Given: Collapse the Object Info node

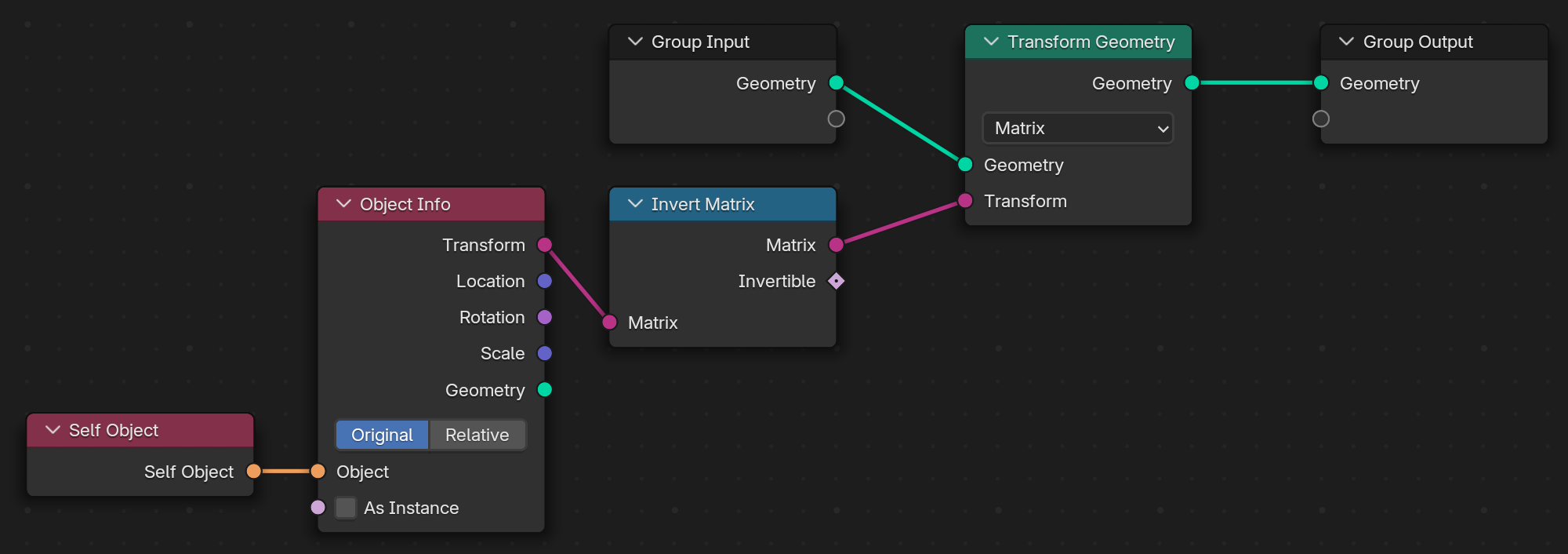Looking at the screenshot, I should (x=343, y=204).
